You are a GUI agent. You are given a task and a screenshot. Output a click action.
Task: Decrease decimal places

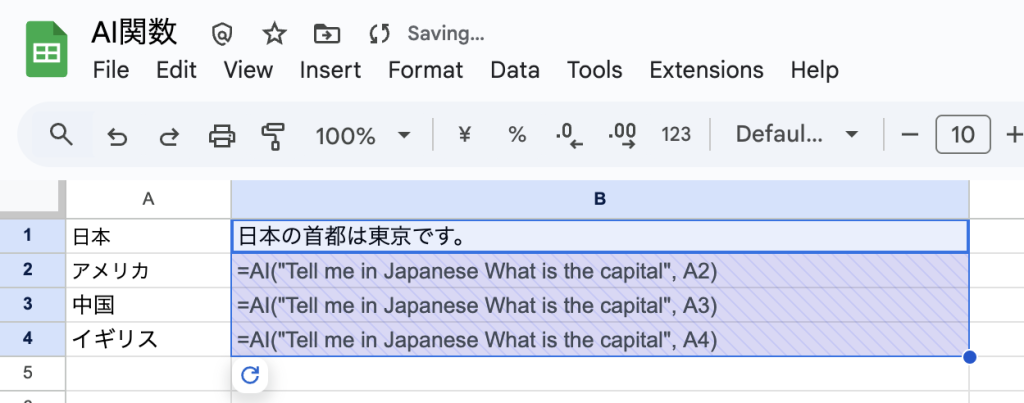(x=569, y=135)
